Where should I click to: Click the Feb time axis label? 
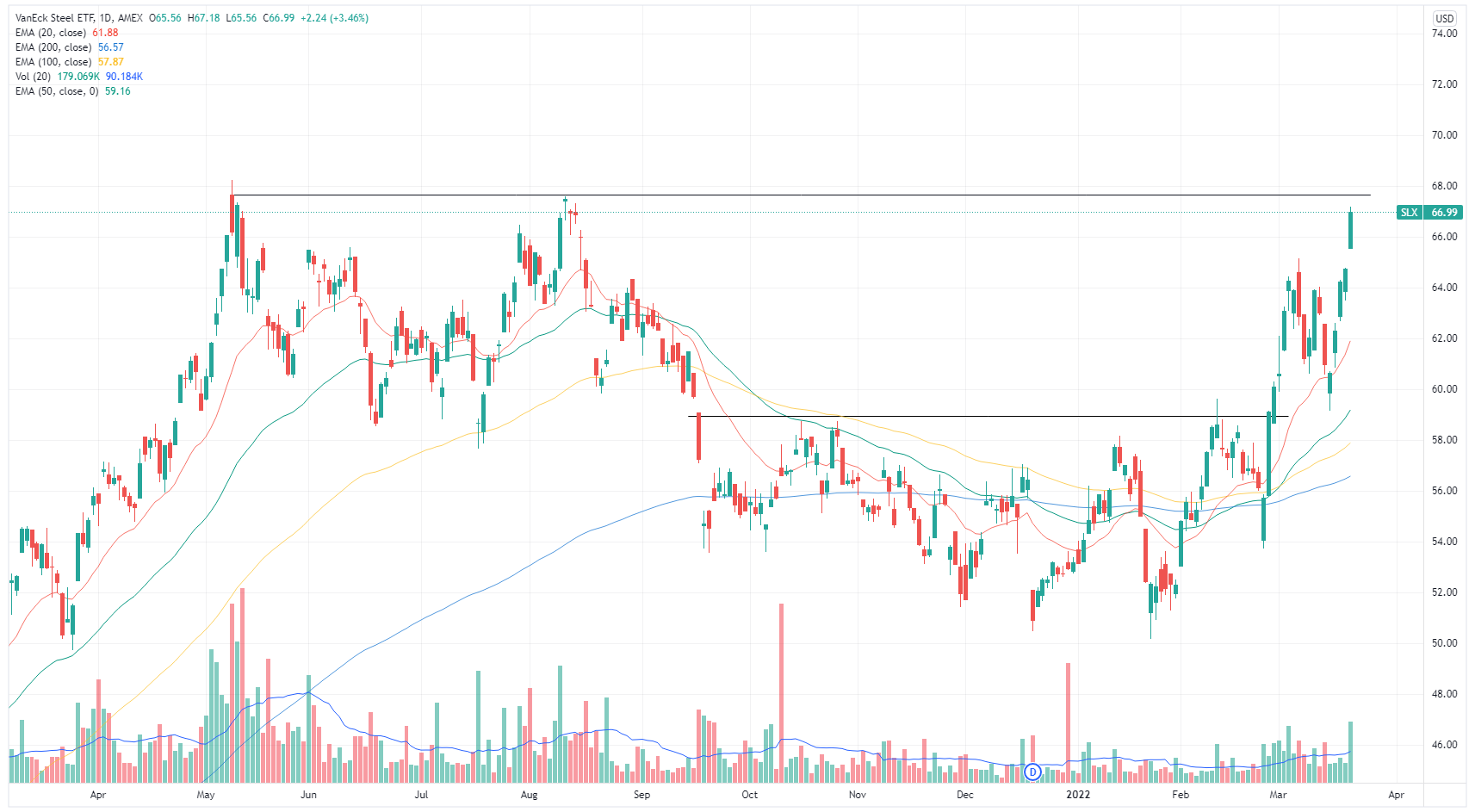pos(1181,795)
